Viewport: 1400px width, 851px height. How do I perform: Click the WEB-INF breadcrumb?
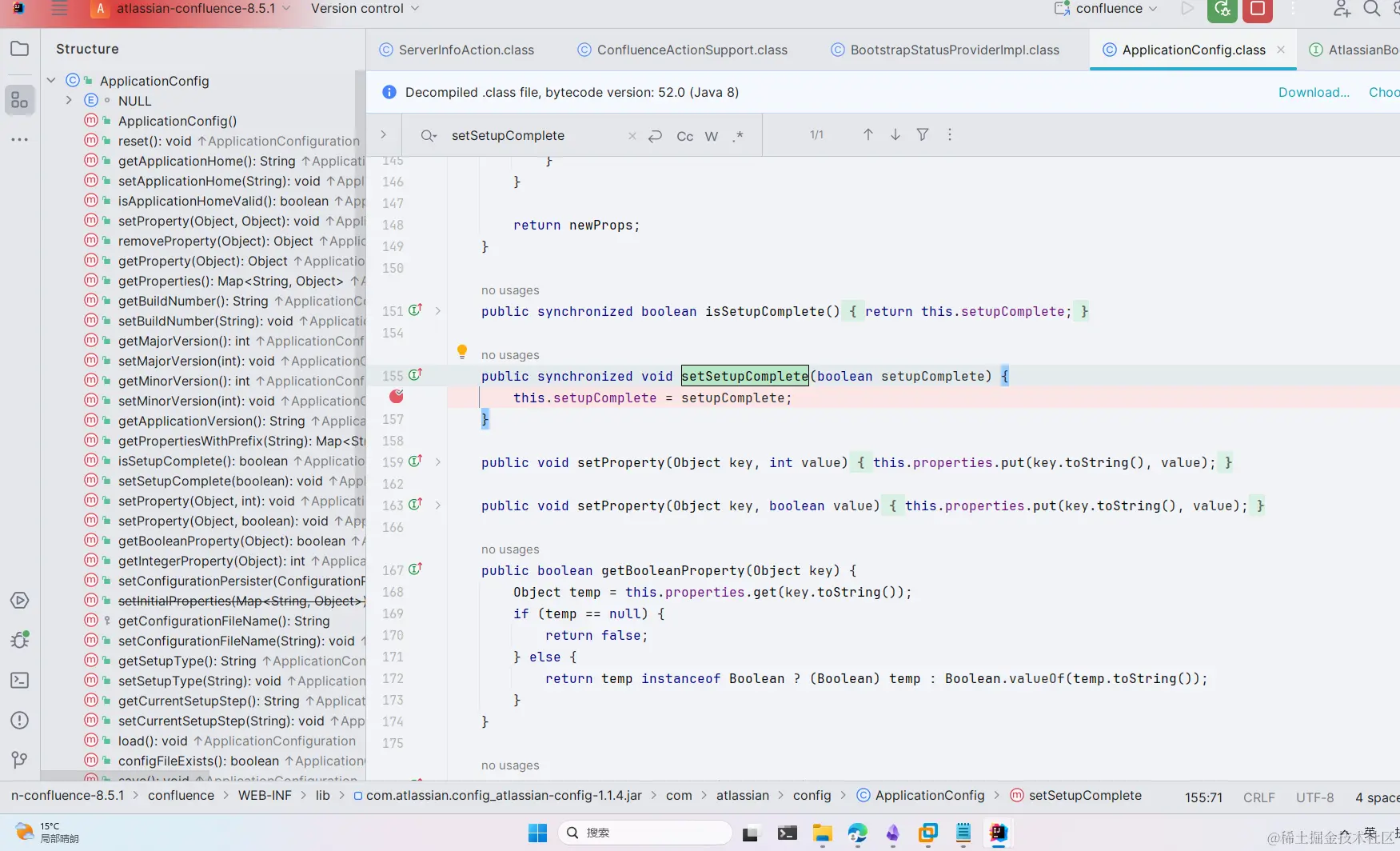click(265, 796)
